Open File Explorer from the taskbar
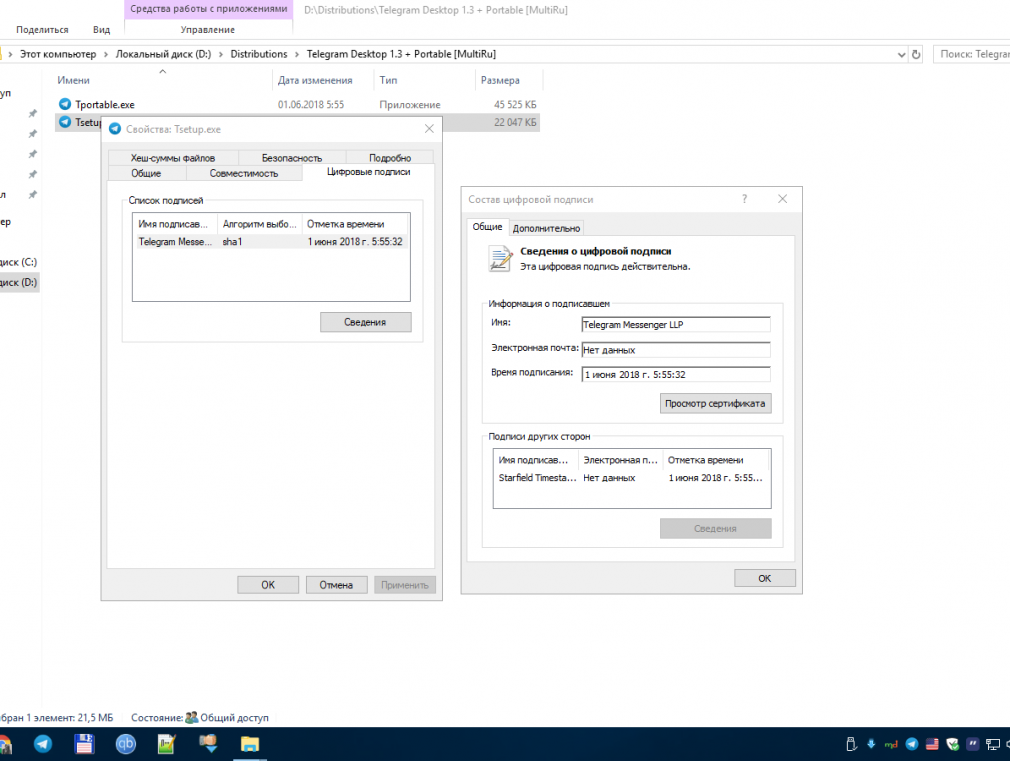The image size is (1010, 761). click(249, 744)
